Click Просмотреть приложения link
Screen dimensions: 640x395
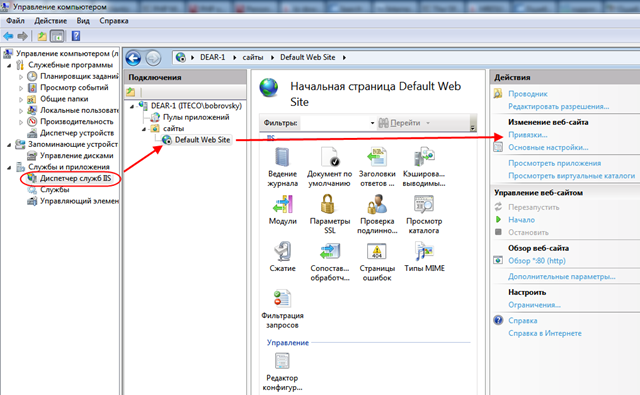click(554, 163)
